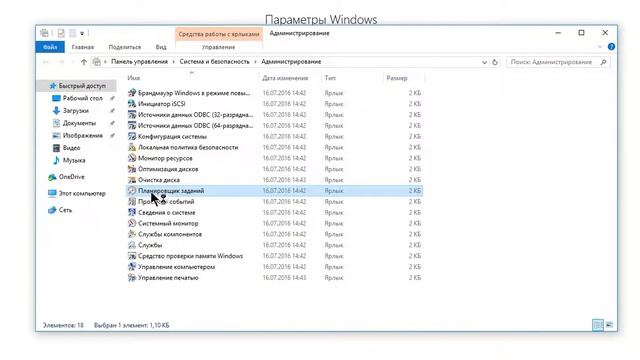Select the System Configuration shortcut icon
Screen dimensions: 640x360
(132, 136)
